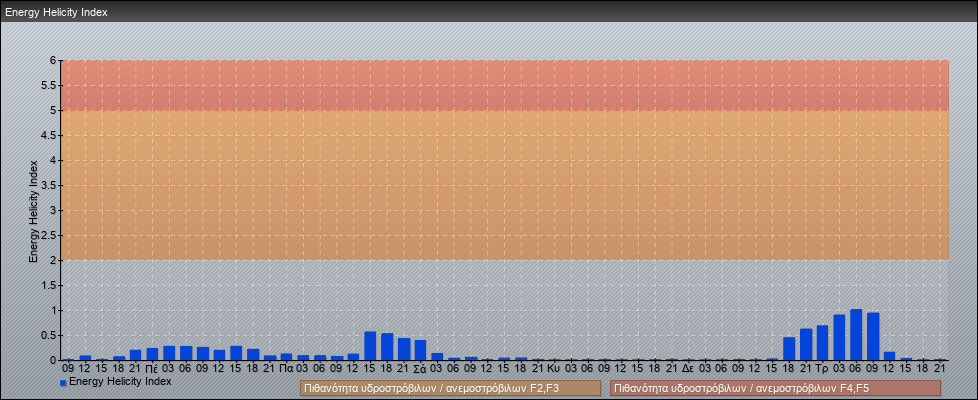This screenshot has height=400, width=978.
Task: Click the tallest blue bar in the chart
Action: click(856, 335)
